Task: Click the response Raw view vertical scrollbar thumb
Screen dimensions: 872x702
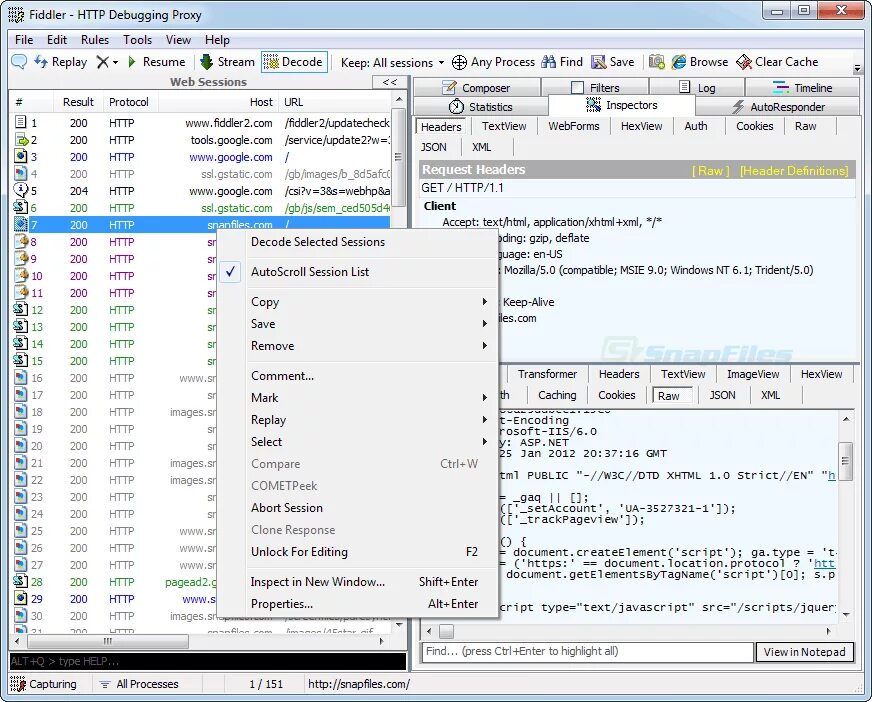Action: [x=845, y=461]
